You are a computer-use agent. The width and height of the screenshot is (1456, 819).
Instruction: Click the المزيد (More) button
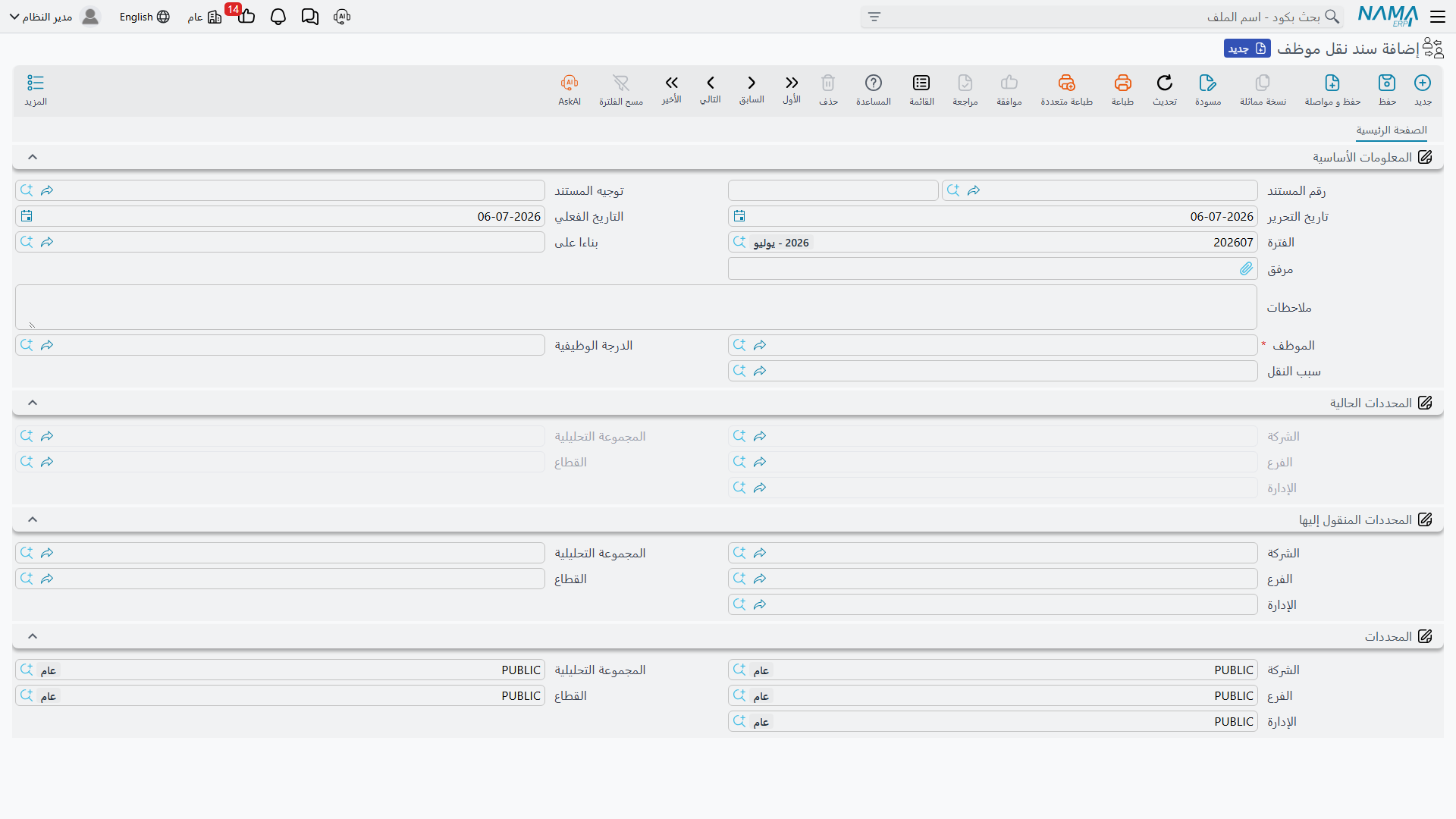click(x=36, y=89)
